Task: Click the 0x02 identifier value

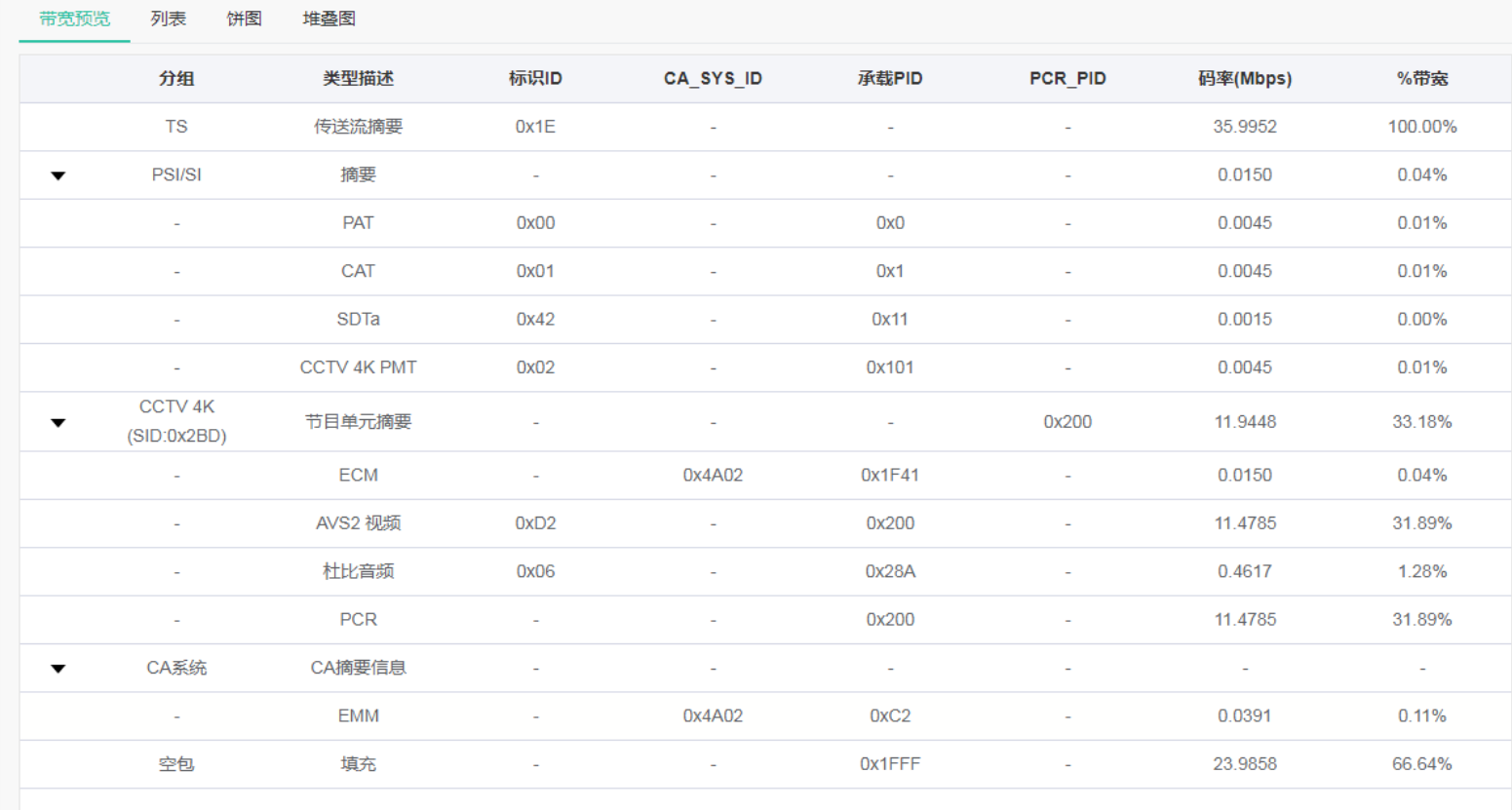Action: click(535, 367)
